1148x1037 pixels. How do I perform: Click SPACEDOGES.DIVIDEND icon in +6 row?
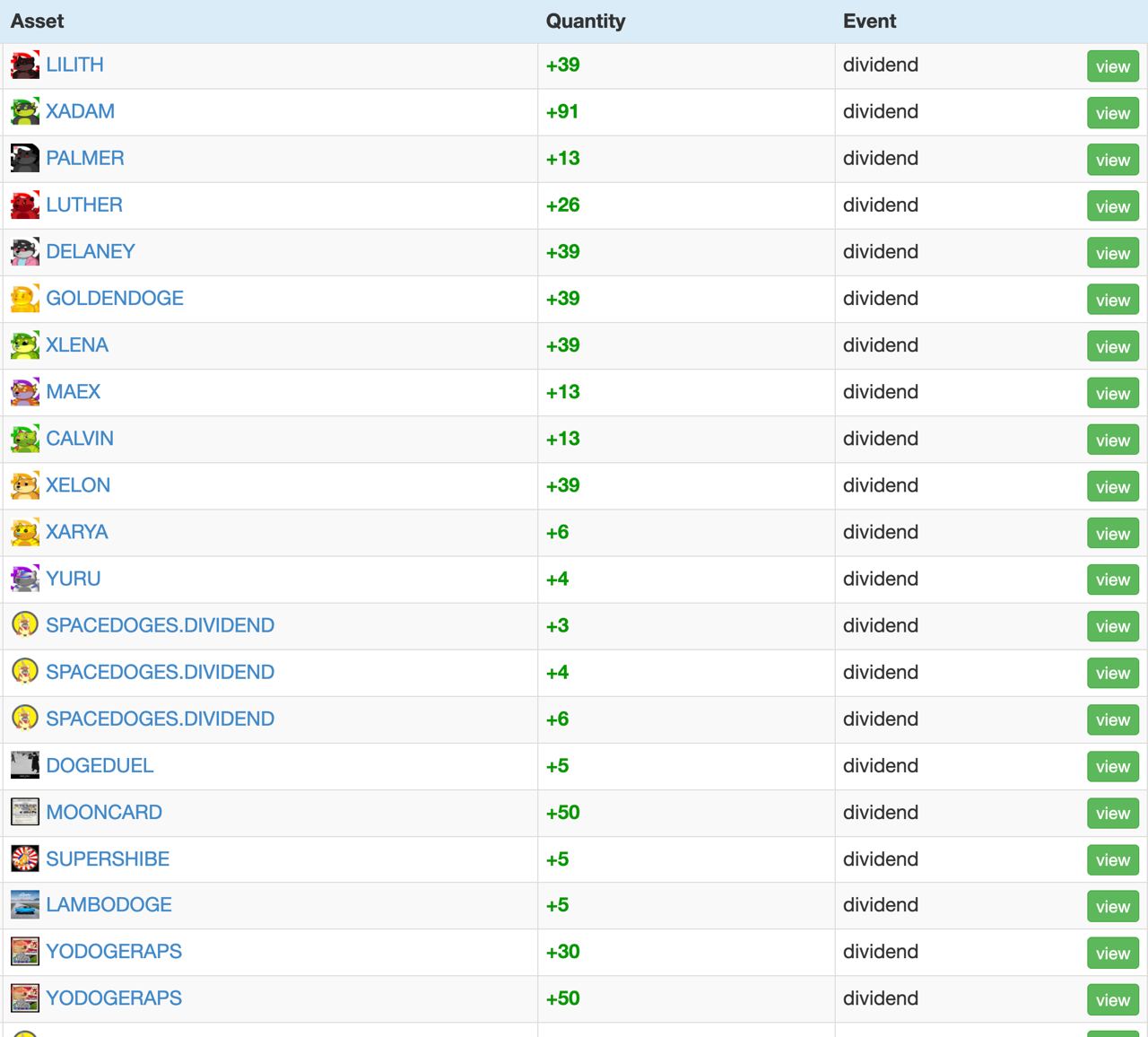coord(25,718)
